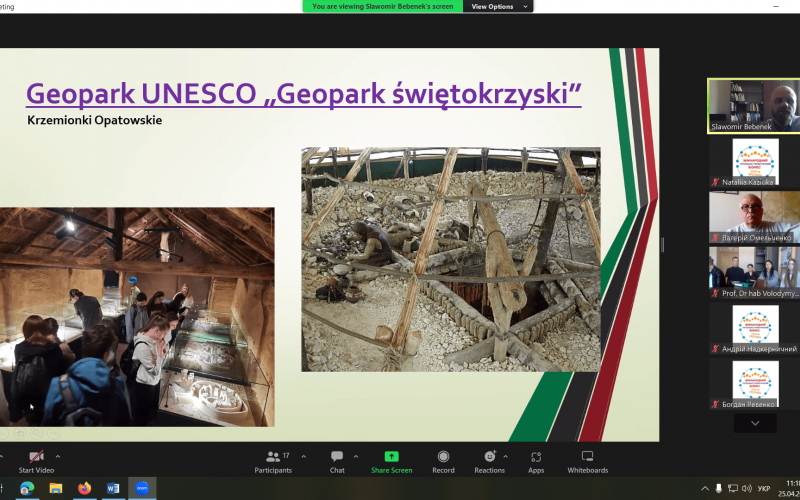Select Валерій Омельченко's video tile
The height and width of the screenshot is (500, 800).
[755, 217]
